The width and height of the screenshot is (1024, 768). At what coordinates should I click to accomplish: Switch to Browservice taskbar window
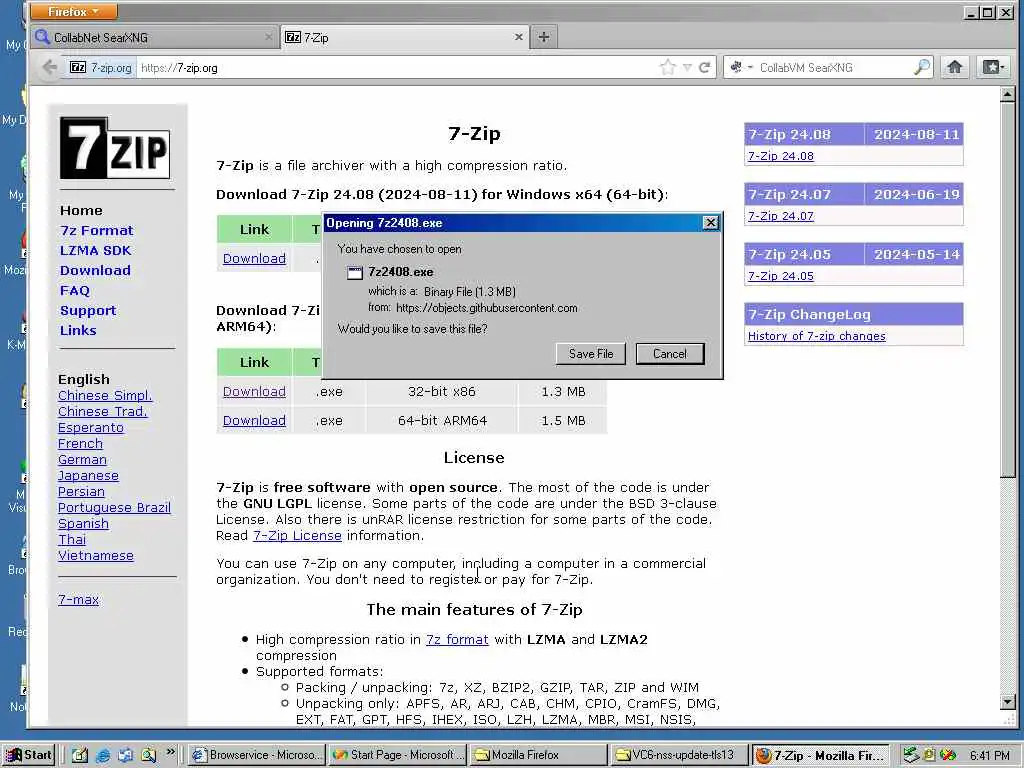(257, 755)
